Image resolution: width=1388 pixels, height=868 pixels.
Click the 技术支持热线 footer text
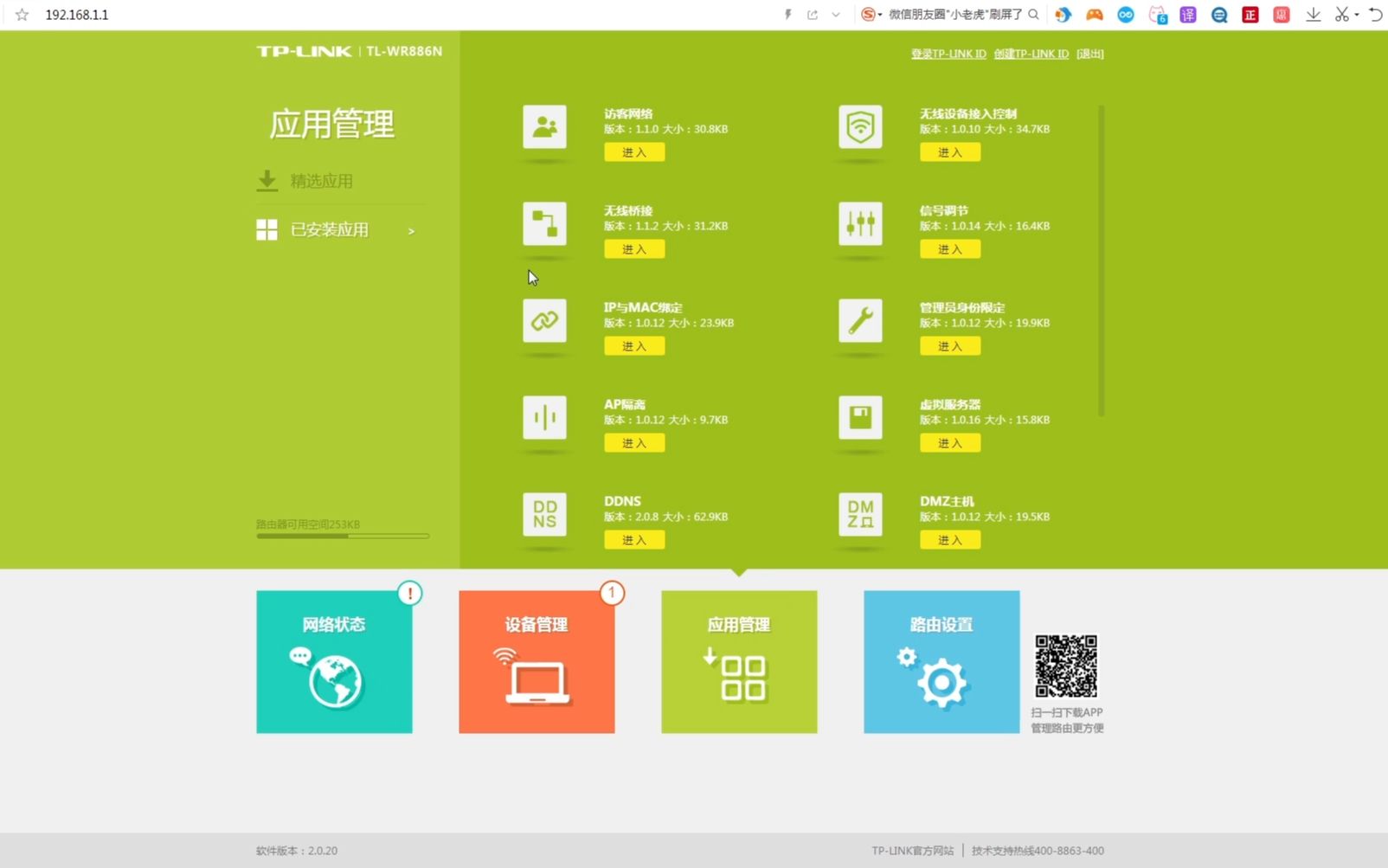point(1038,851)
